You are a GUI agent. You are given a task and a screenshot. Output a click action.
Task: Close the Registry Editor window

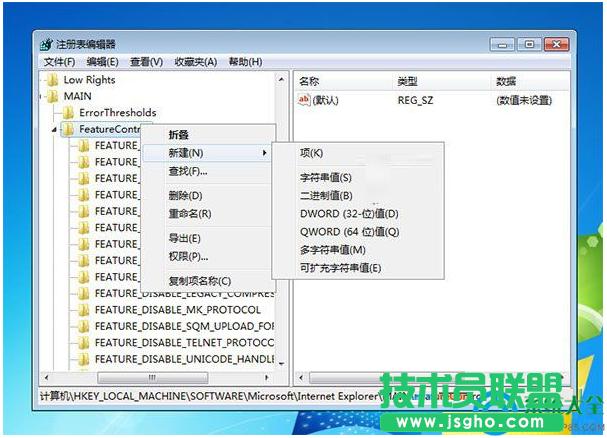[x=556, y=45]
